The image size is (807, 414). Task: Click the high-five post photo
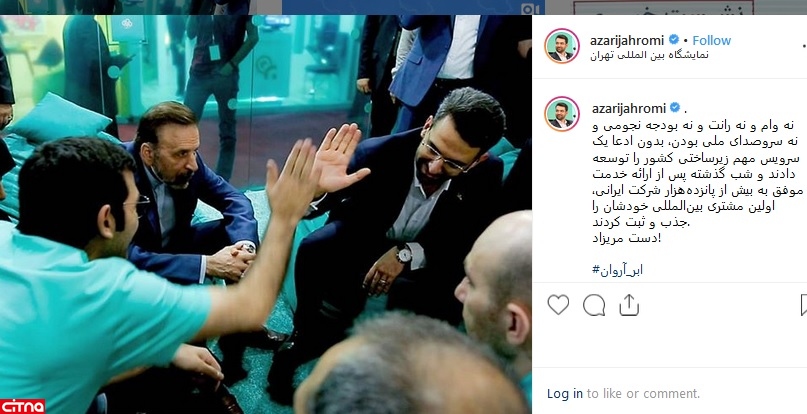(x=266, y=214)
